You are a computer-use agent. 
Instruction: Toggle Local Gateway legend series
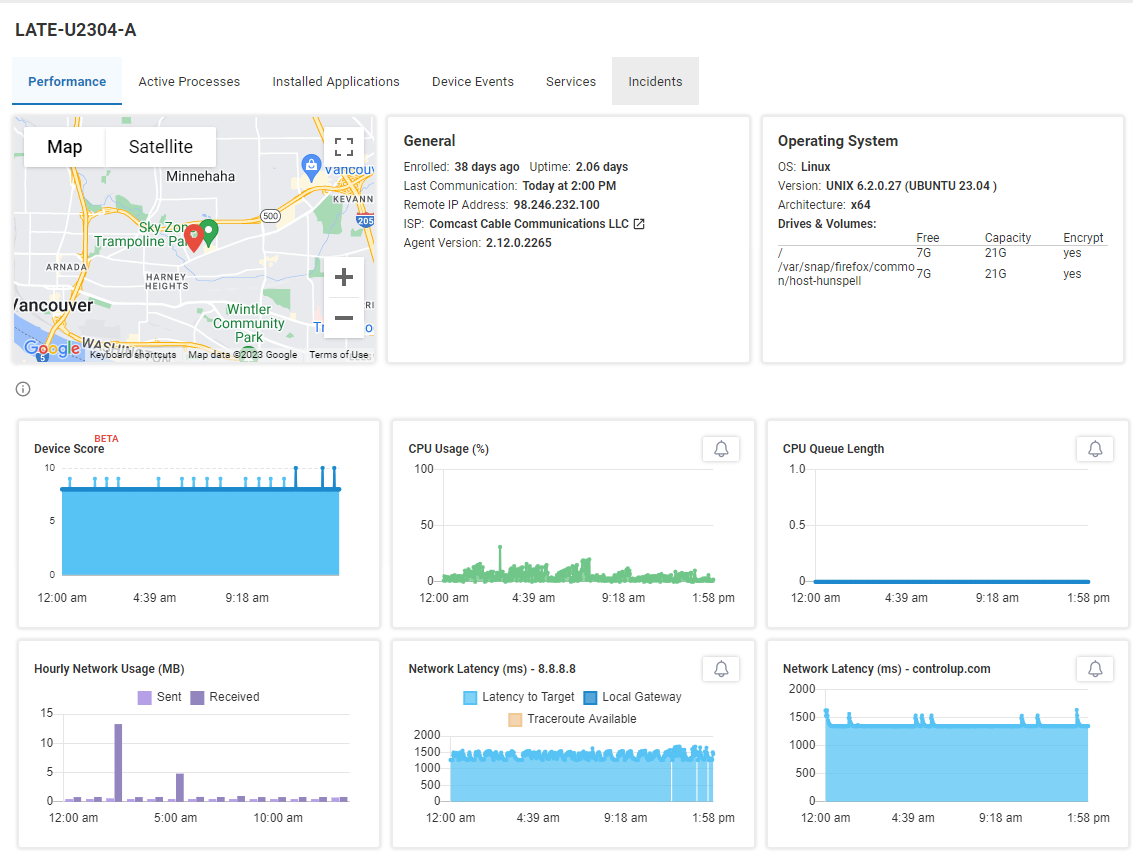pos(632,697)
